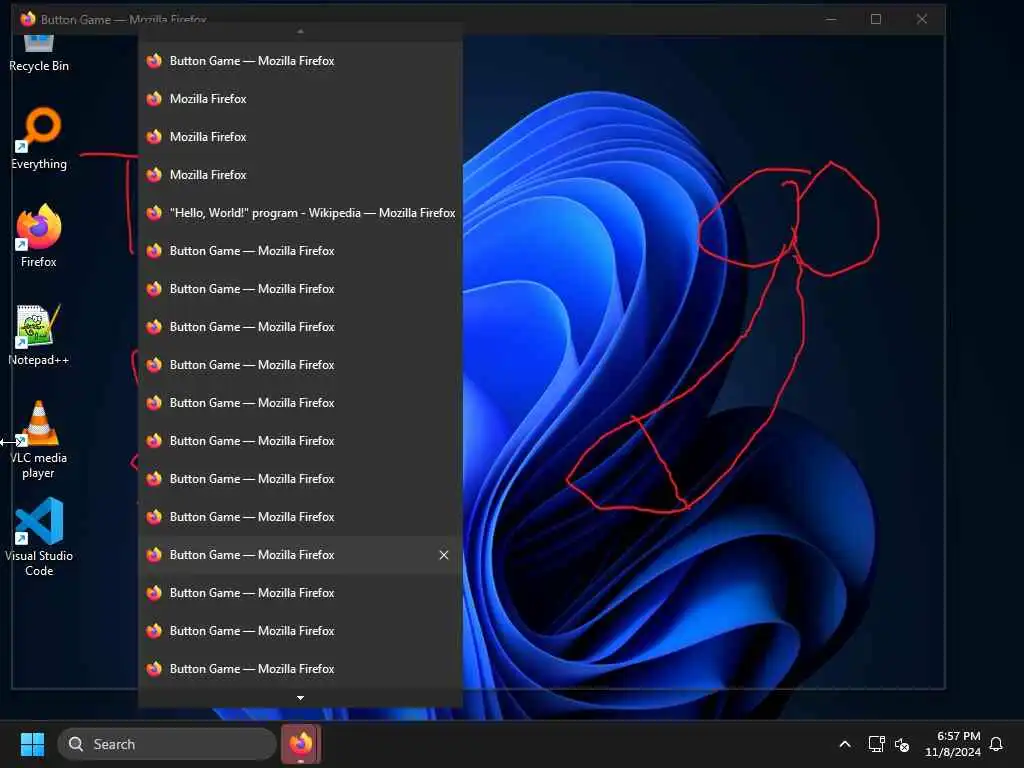Open the Firefox desktop shortcut
The image size is (1024, 768).
[39, 236]
